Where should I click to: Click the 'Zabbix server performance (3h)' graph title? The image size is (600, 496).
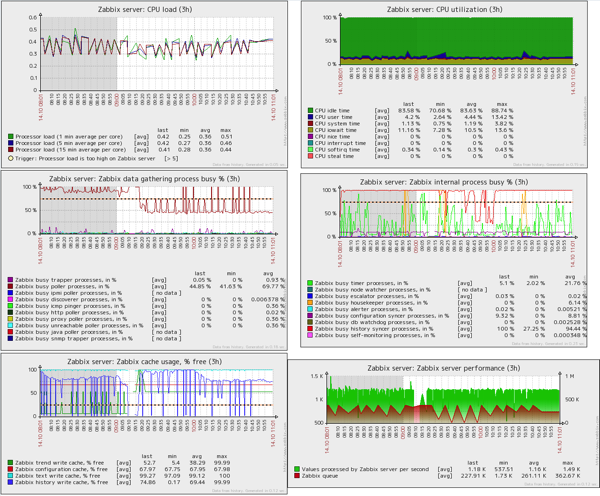click(443, 368)
